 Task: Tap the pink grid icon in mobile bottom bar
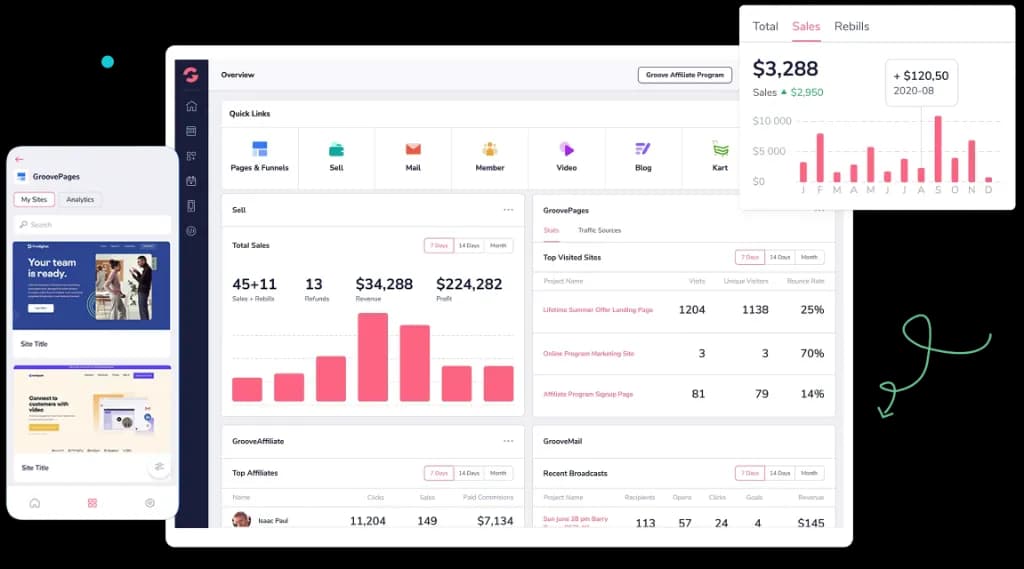[92, 503]
